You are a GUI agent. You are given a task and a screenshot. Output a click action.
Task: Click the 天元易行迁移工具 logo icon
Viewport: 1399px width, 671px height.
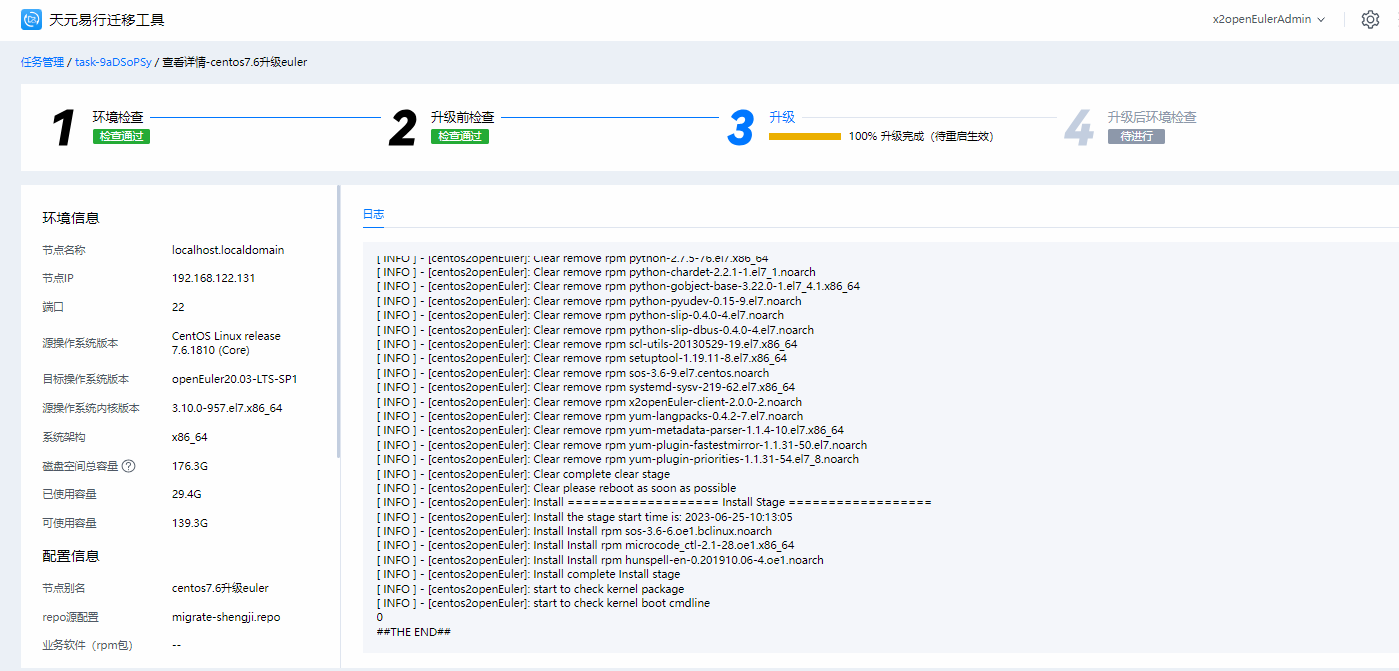(x=32, y=19)
